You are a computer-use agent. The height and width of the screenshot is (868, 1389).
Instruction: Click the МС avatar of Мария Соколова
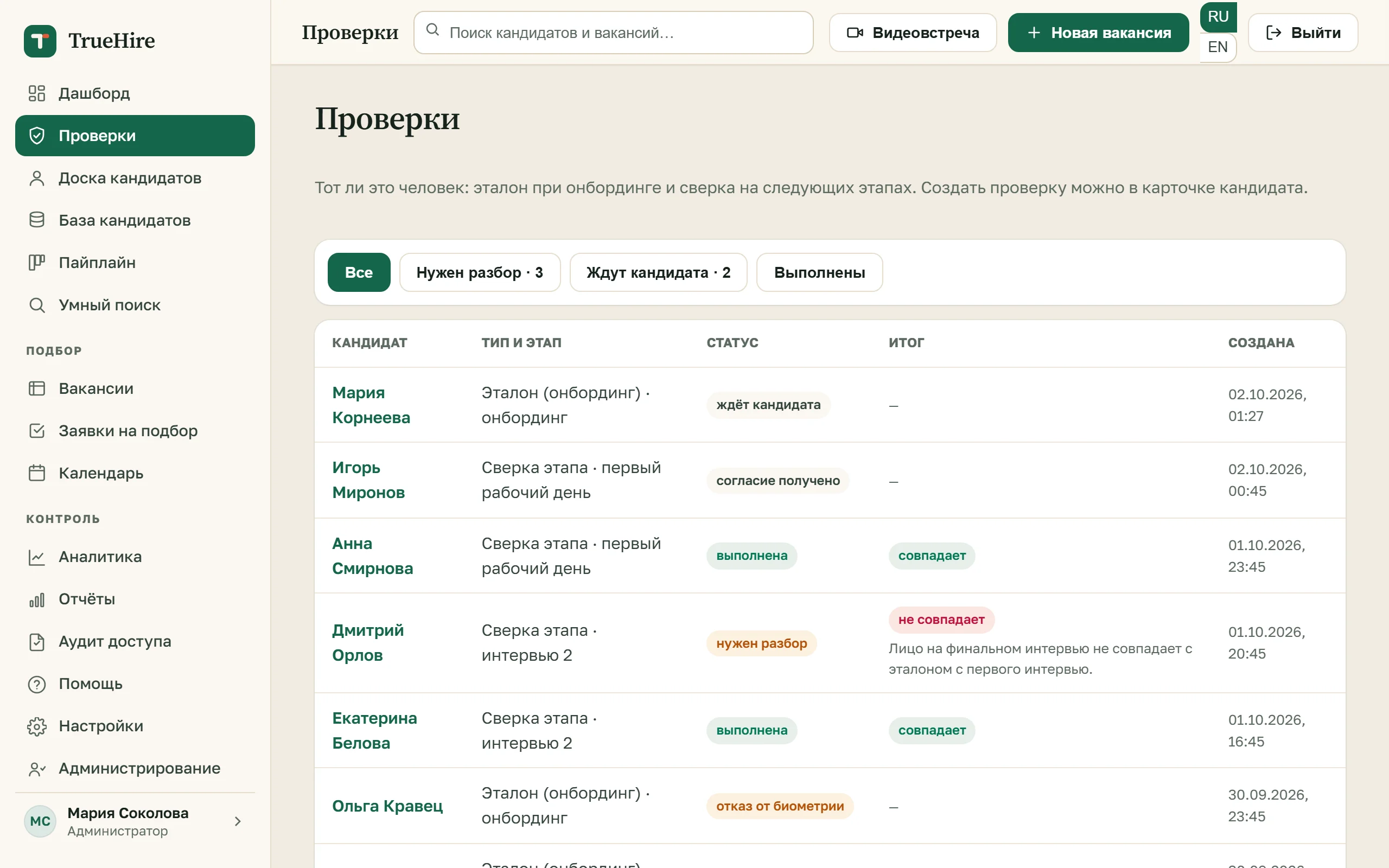pos(40,821)
